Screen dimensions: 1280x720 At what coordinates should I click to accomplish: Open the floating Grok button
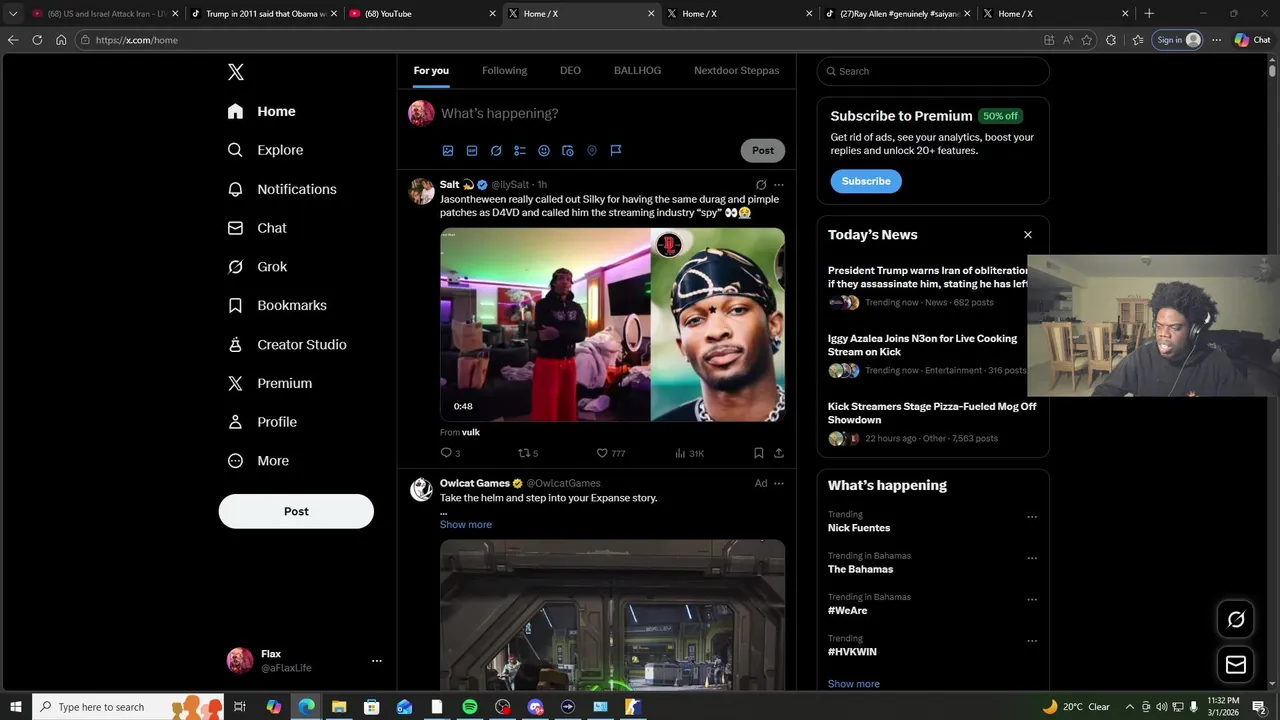(x=1236, y=619)
